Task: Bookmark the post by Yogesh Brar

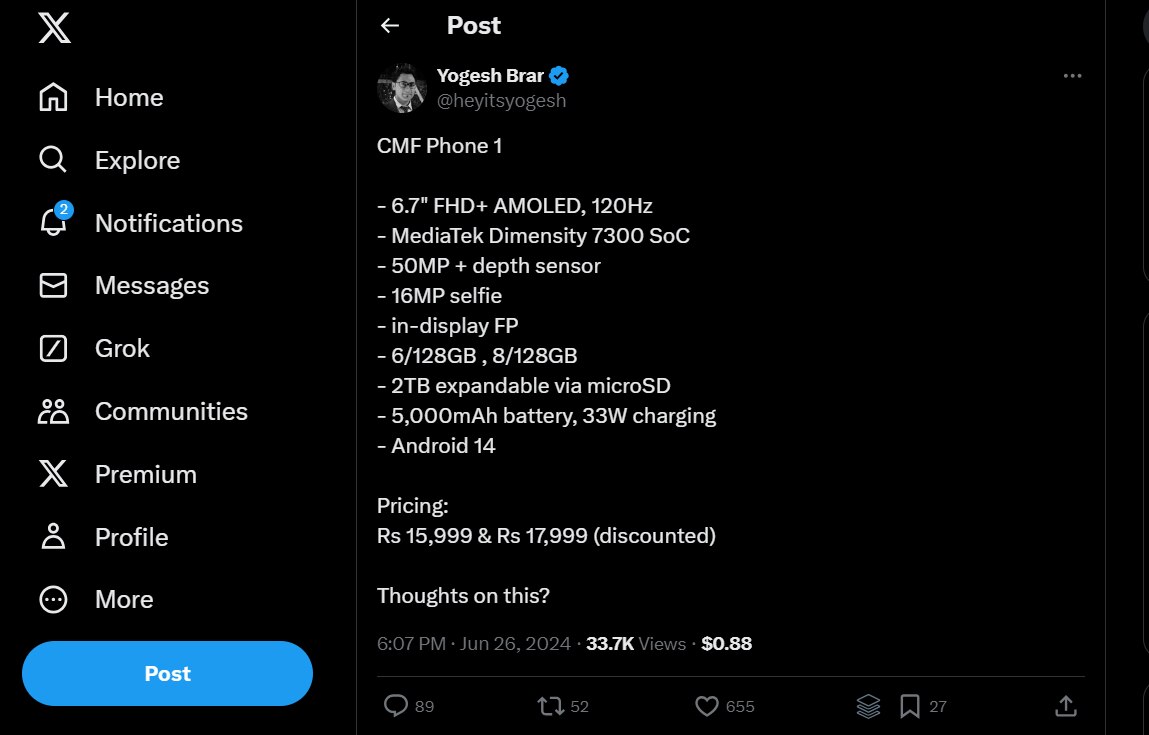Action: tap(910, 706)
